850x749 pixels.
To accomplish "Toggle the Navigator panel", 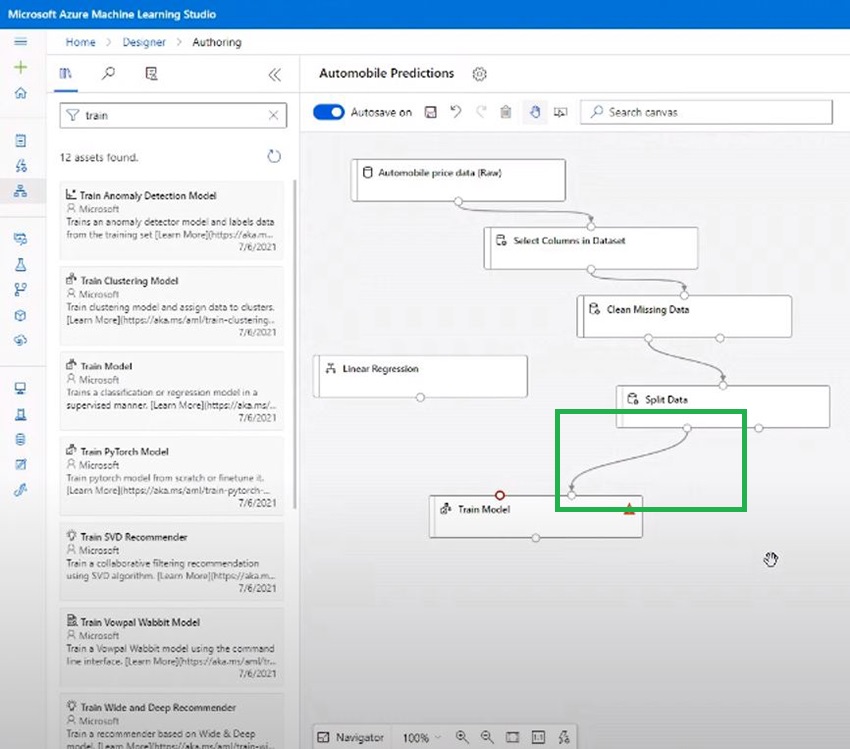I will [x=351, y=737].
